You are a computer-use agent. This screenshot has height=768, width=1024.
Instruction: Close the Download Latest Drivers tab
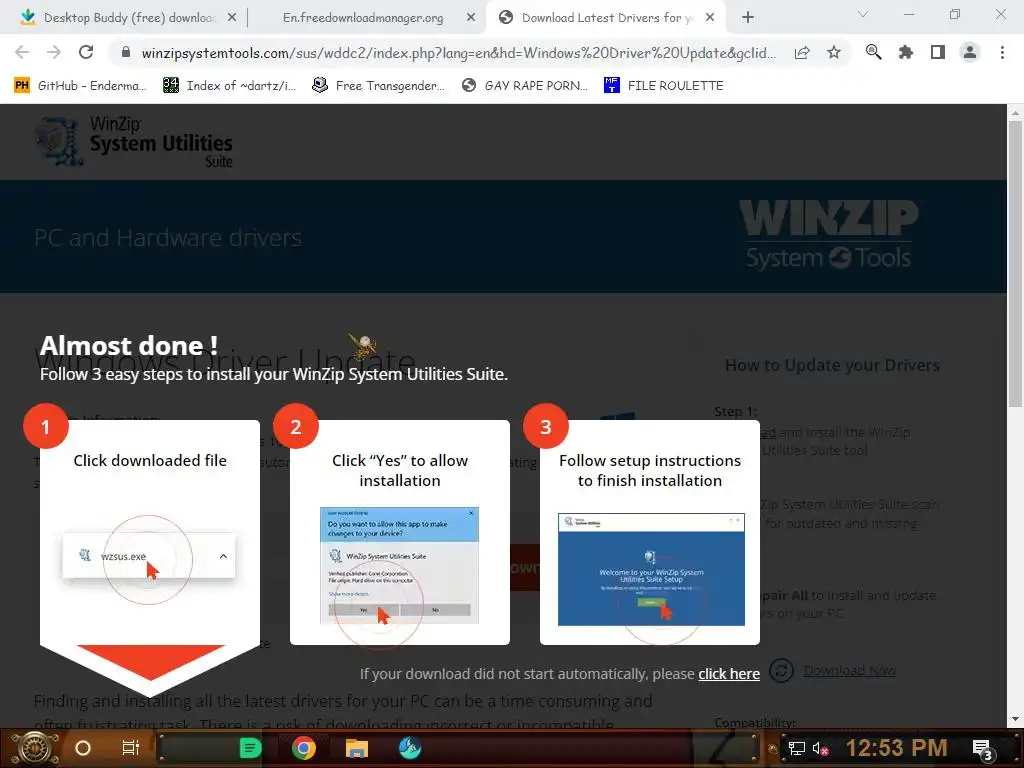[710, 18]
